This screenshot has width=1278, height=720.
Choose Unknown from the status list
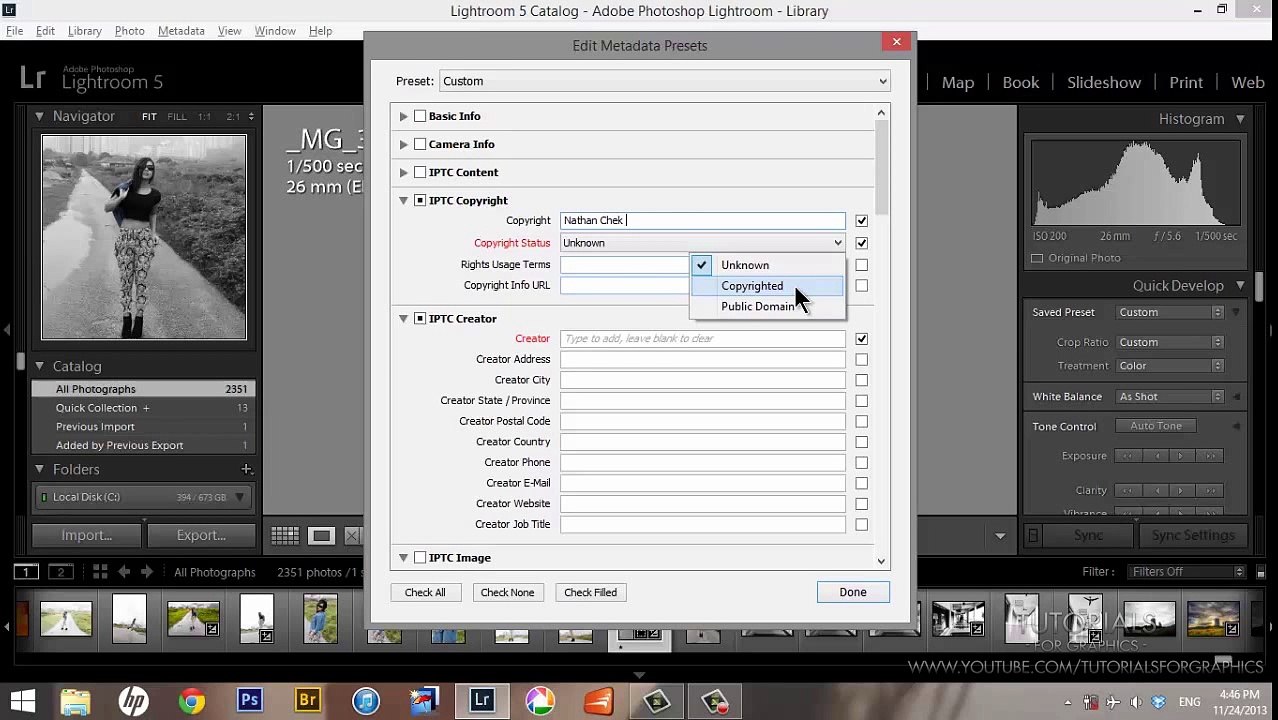767,265
